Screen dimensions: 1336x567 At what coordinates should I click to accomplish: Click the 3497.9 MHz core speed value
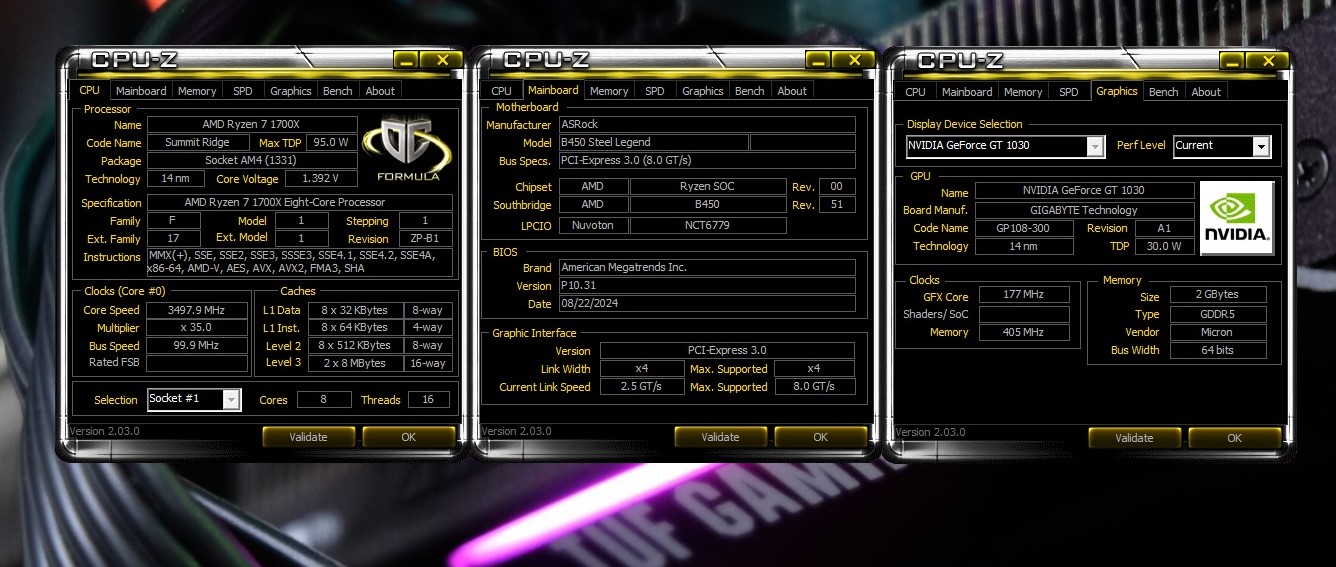[197, 310]
